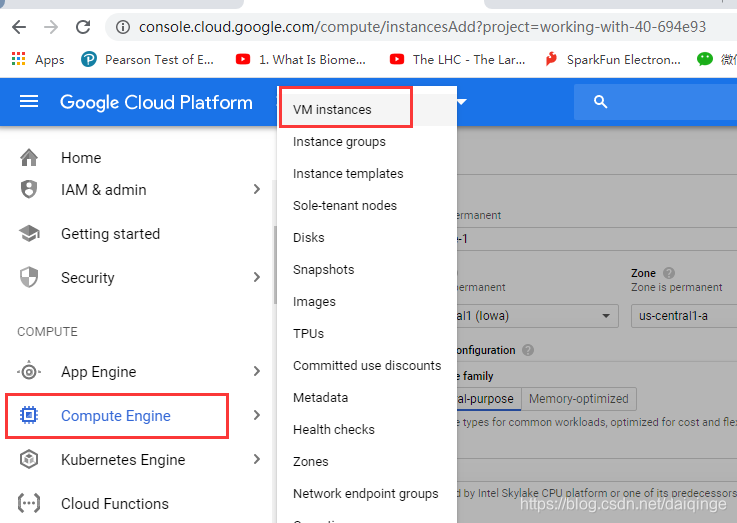Open Cloud Functions in the sidebar
The width and height of the screenshot is (737, 523).
click(x=115, y=504)
